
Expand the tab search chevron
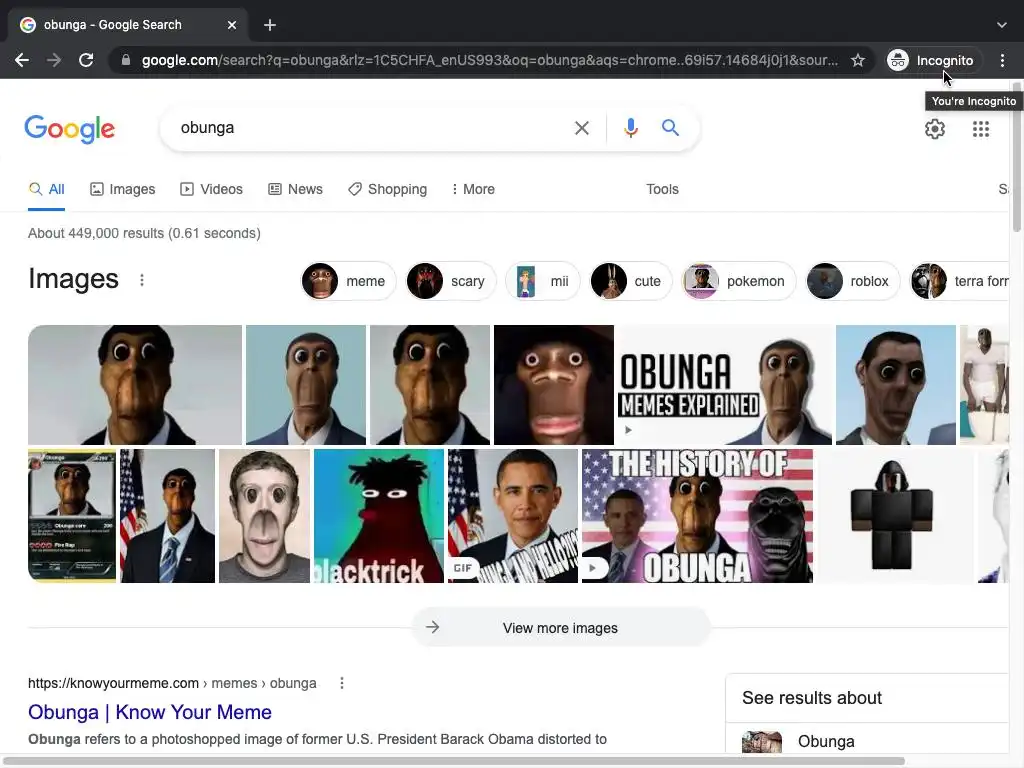pyautogui.click(x=1002, y=25)
